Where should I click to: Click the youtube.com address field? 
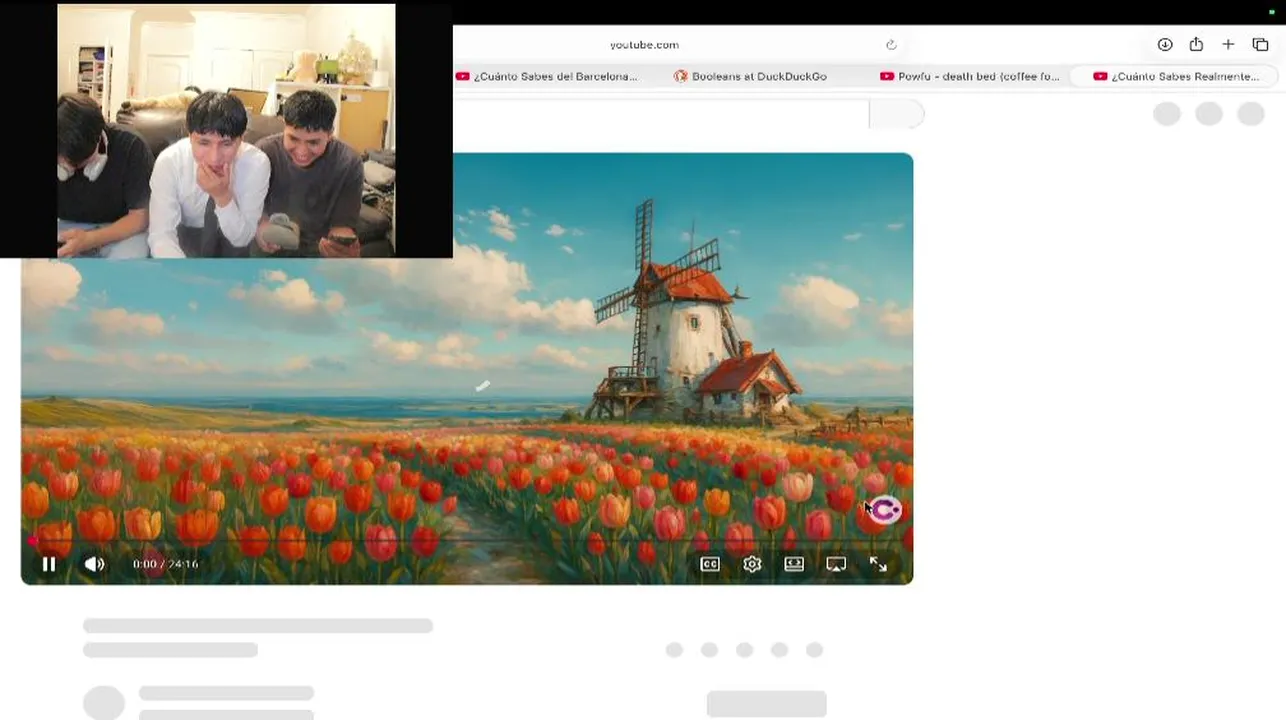tap(644, 45)
